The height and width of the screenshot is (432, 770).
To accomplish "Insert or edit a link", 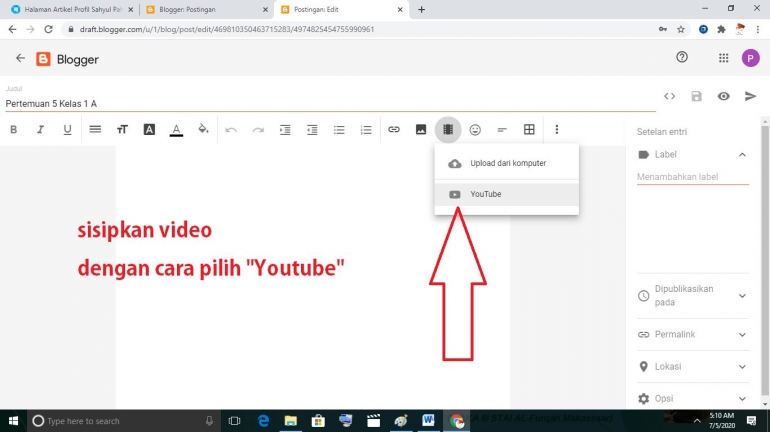I will [394, 130].
